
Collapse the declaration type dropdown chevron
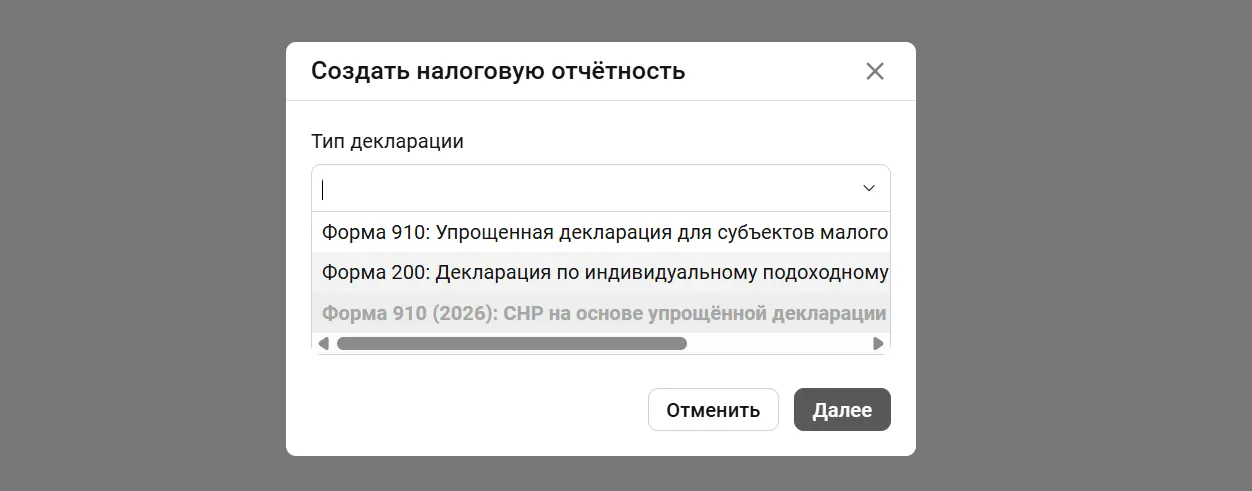click(869, 188)
